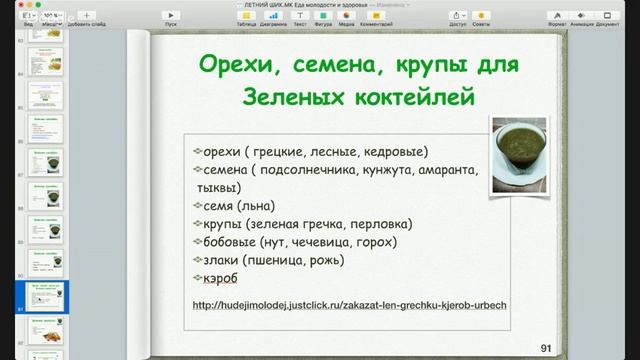Select slide 92 thumbnail in navigator
Image resolution: width=640 pixels, height=360 pixels.
click(46, 331)
